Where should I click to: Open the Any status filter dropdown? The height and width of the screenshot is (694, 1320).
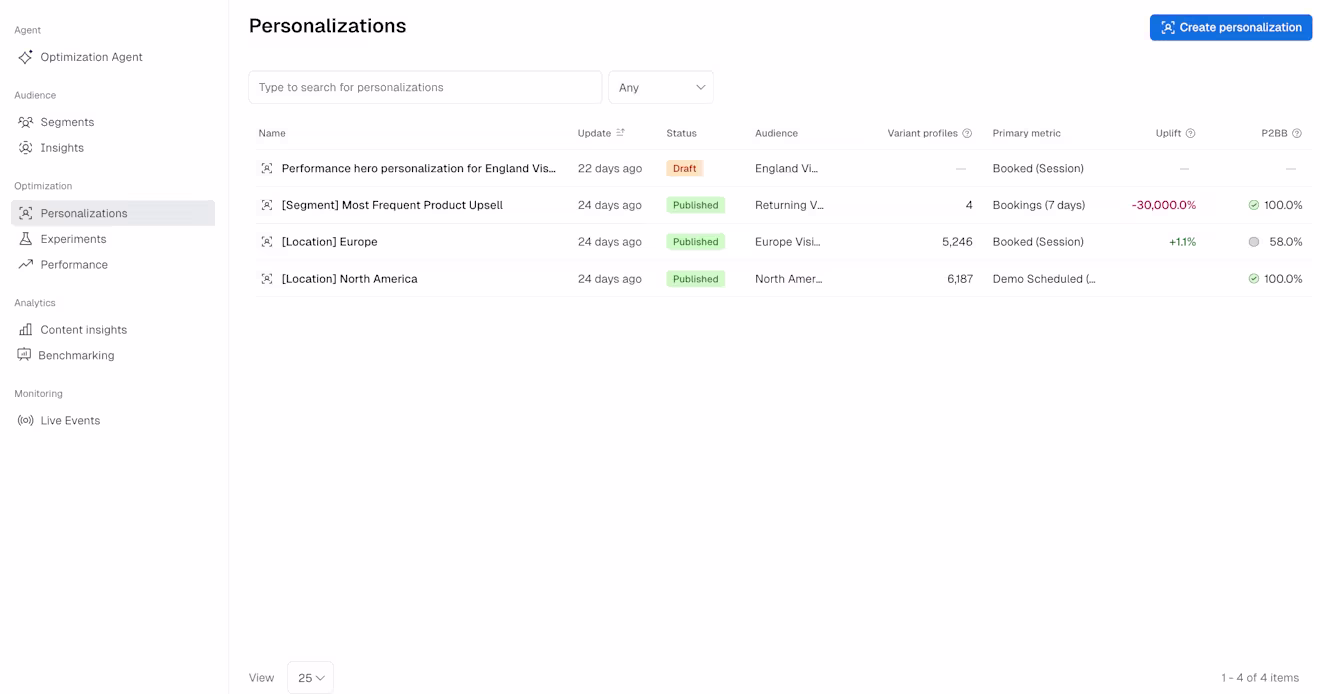(661, 87)
